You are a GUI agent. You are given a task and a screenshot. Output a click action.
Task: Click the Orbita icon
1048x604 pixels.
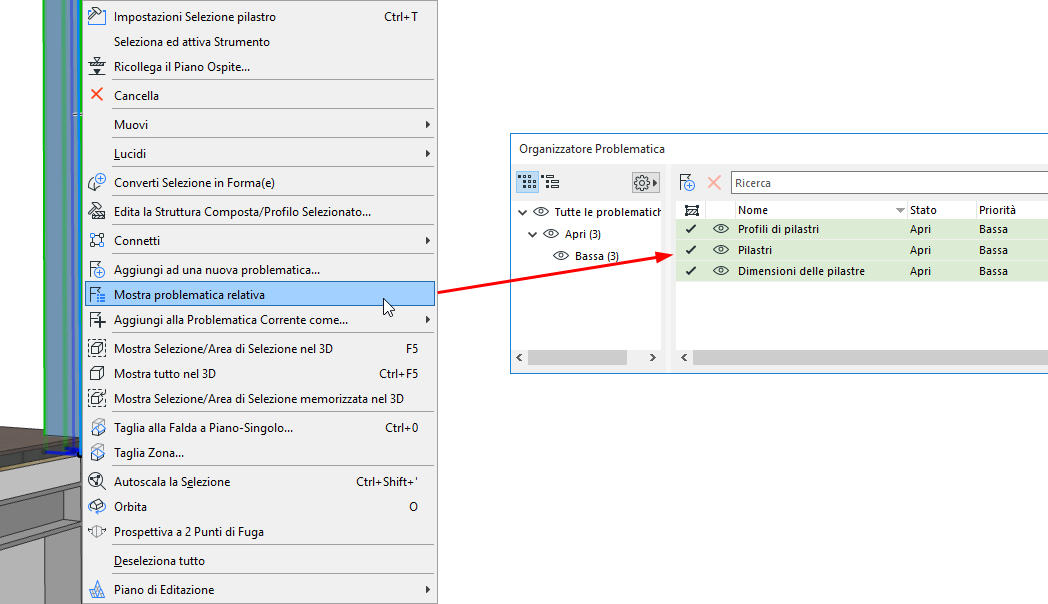(97, 506)
